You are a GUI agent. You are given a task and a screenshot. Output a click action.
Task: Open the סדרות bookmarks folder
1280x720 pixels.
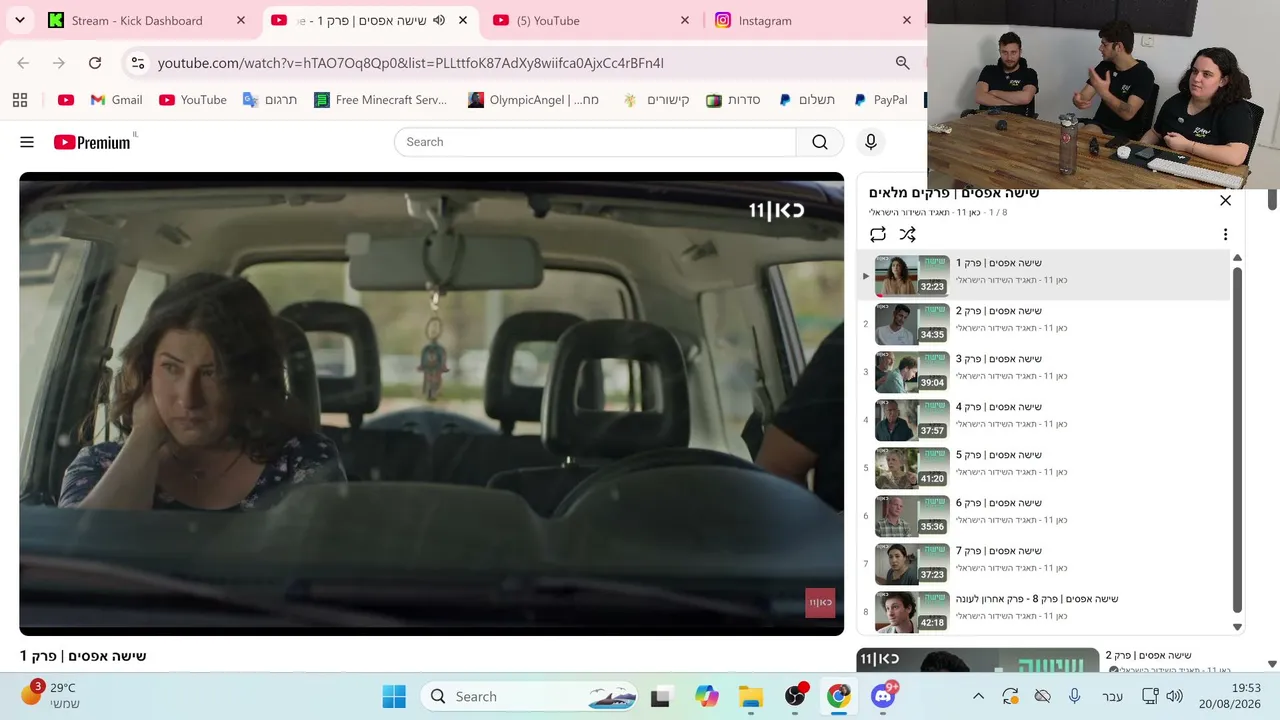[x=733, y=100]
